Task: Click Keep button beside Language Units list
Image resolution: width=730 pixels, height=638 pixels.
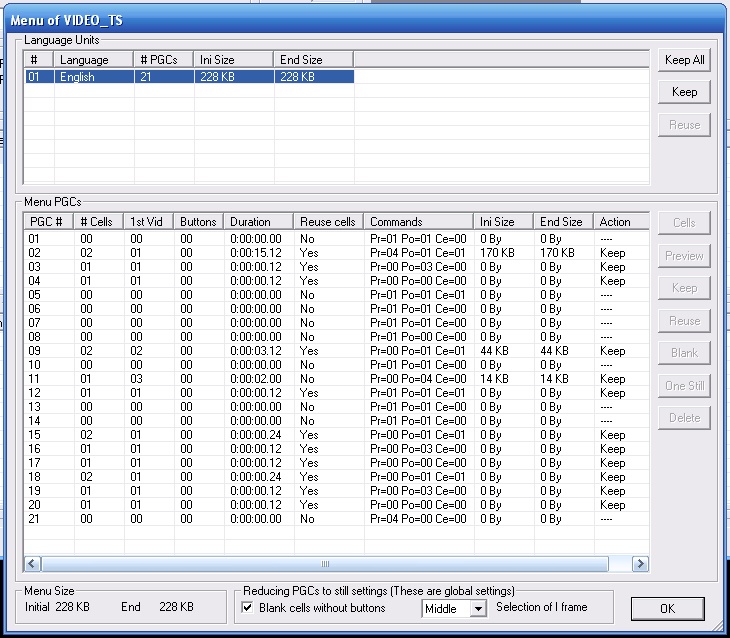Action: click(684, 92)
